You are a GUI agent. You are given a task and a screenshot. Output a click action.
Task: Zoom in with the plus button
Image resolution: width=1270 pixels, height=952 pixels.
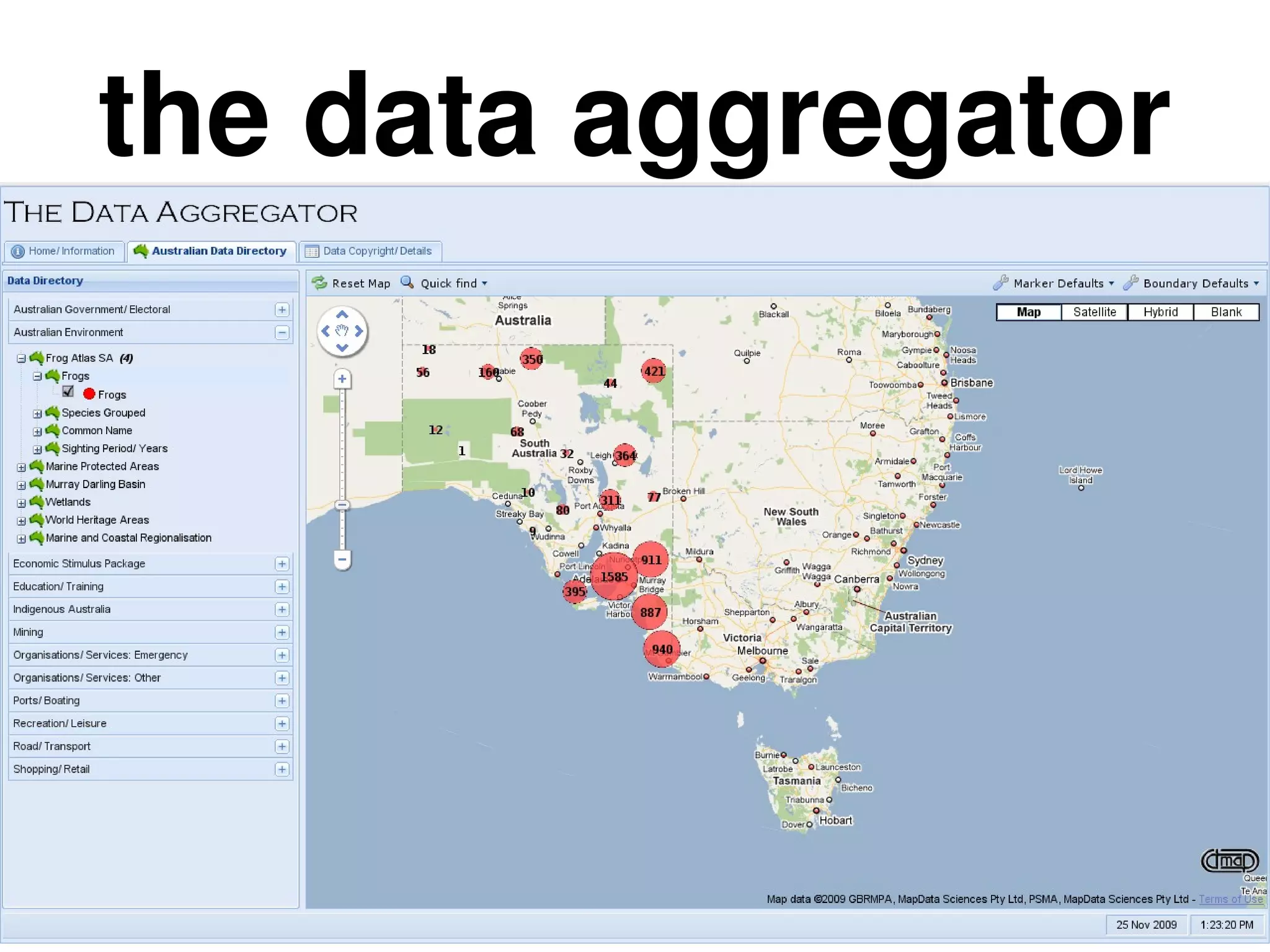pos(342,378)
